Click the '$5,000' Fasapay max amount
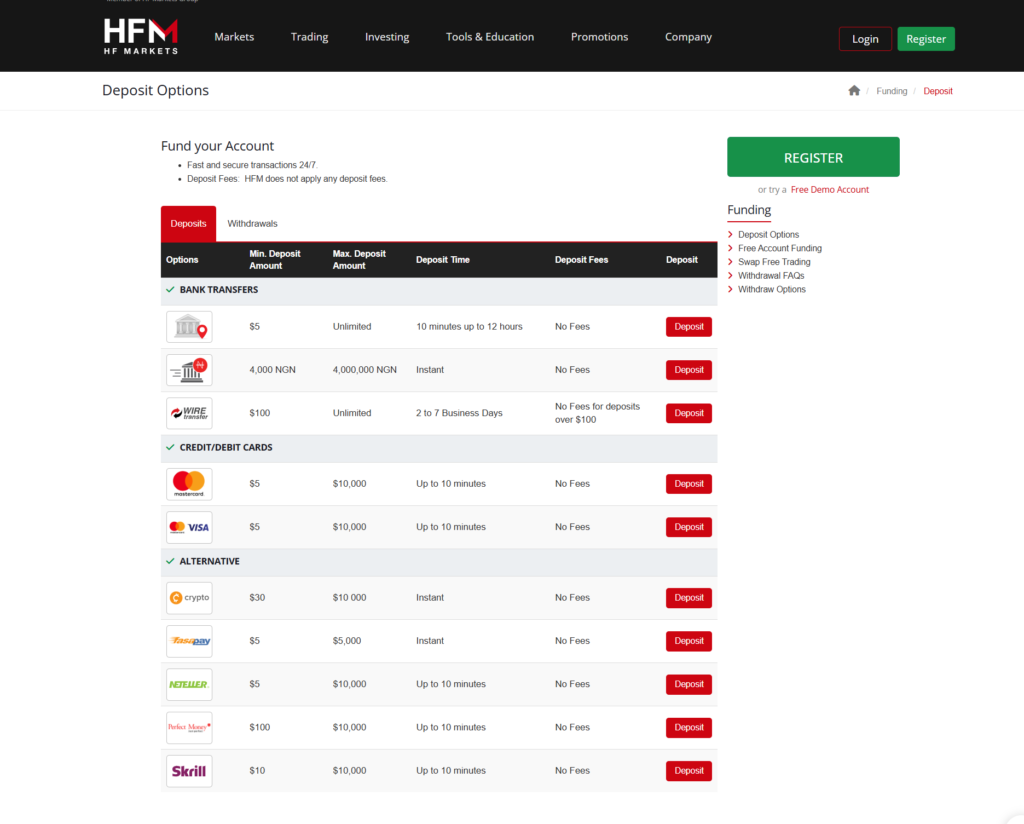Viewport: 1024px width, 824px height. point(347,641)
